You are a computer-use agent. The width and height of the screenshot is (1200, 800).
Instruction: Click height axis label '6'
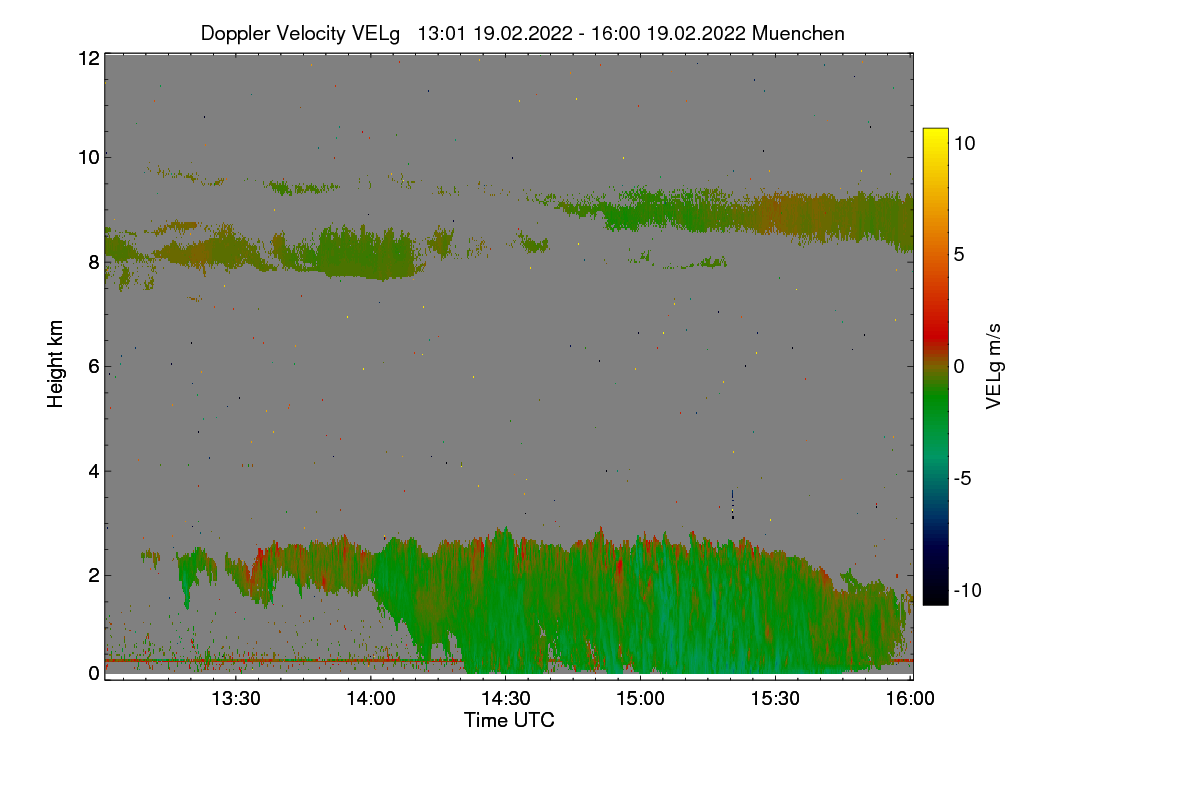point(93,367)
